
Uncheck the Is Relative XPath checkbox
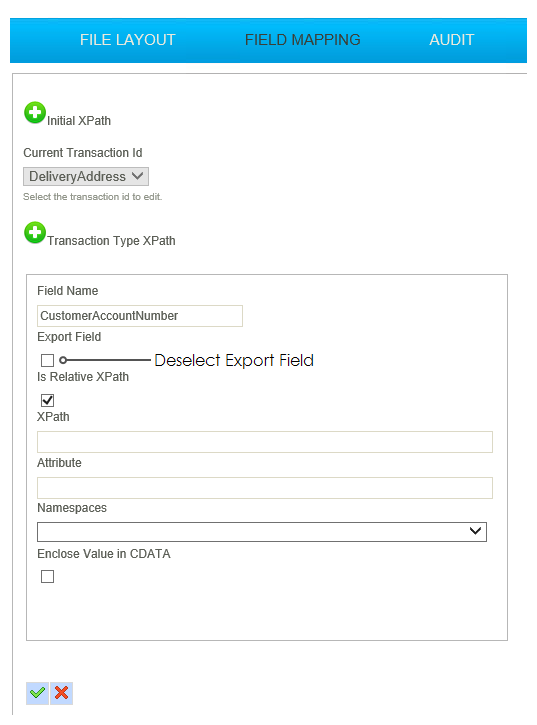(x=48, y=400)
